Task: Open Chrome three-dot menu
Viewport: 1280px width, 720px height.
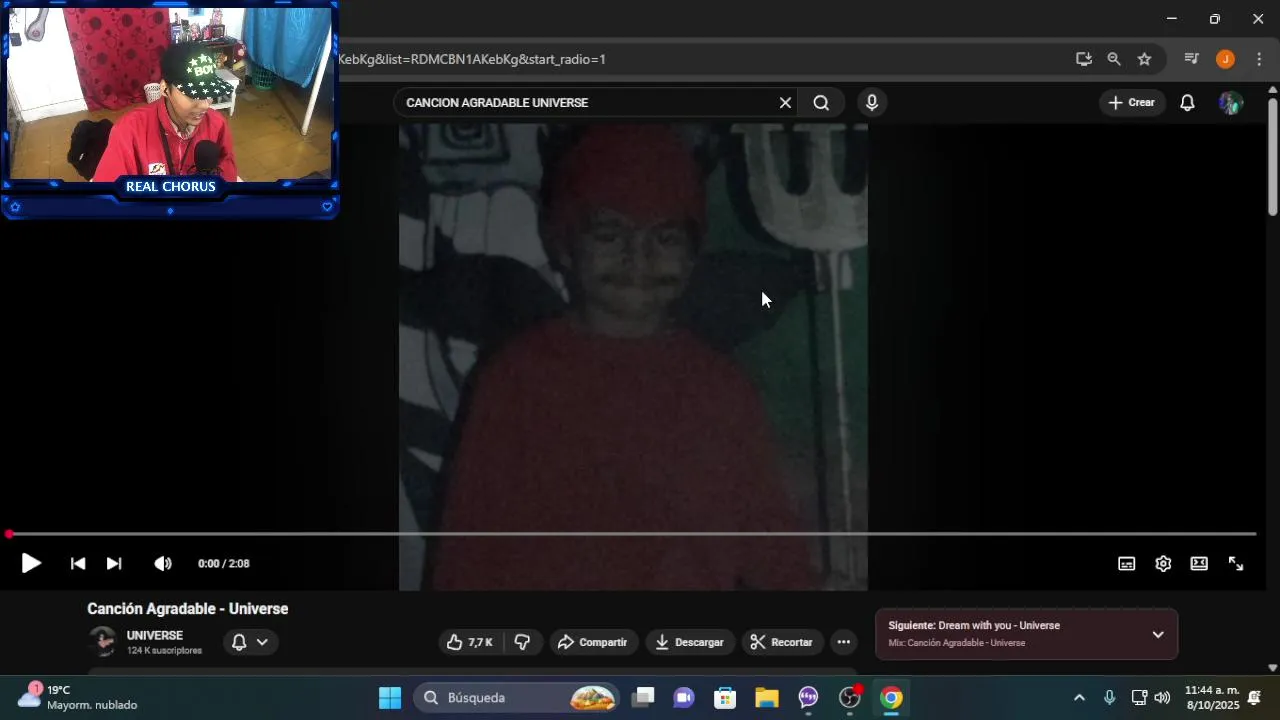Action: (1259, 59)
